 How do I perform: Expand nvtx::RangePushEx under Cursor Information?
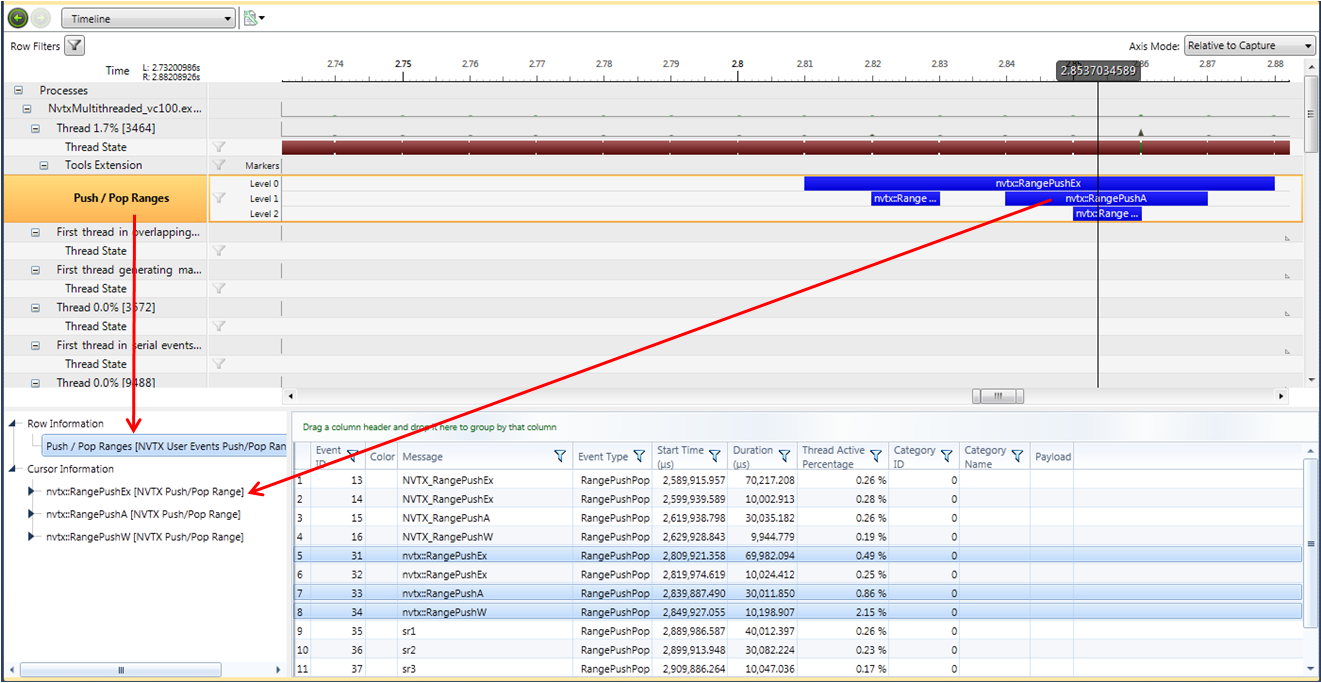(32, 492)
